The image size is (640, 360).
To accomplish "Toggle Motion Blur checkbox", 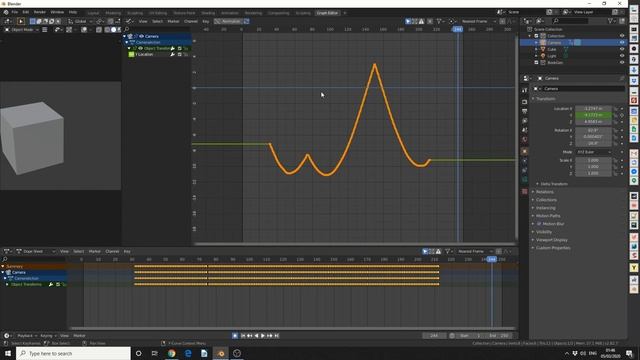I will tap(539, 224).
